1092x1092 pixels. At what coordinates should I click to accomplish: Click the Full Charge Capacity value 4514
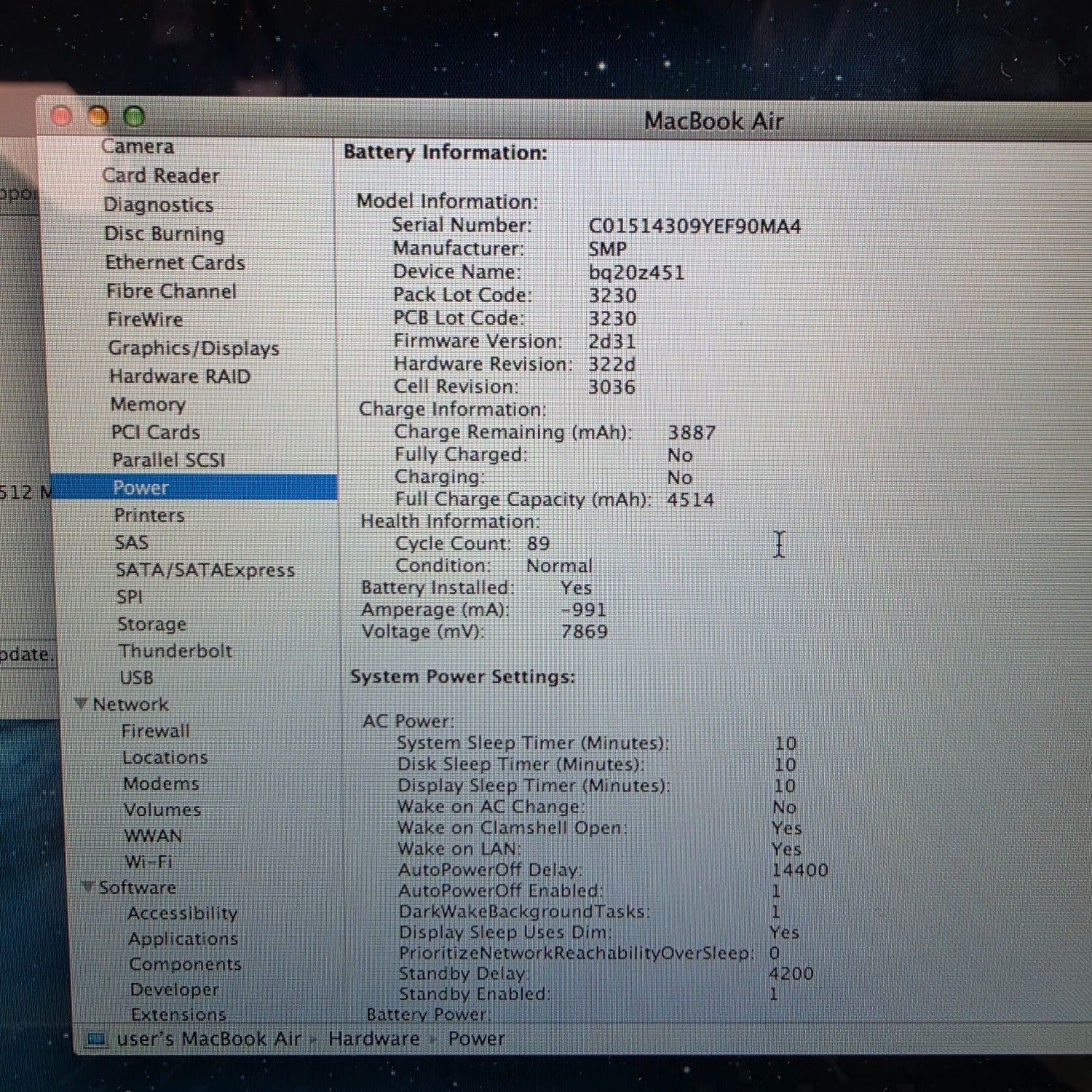pyautogui.click(x=691, y=500)
